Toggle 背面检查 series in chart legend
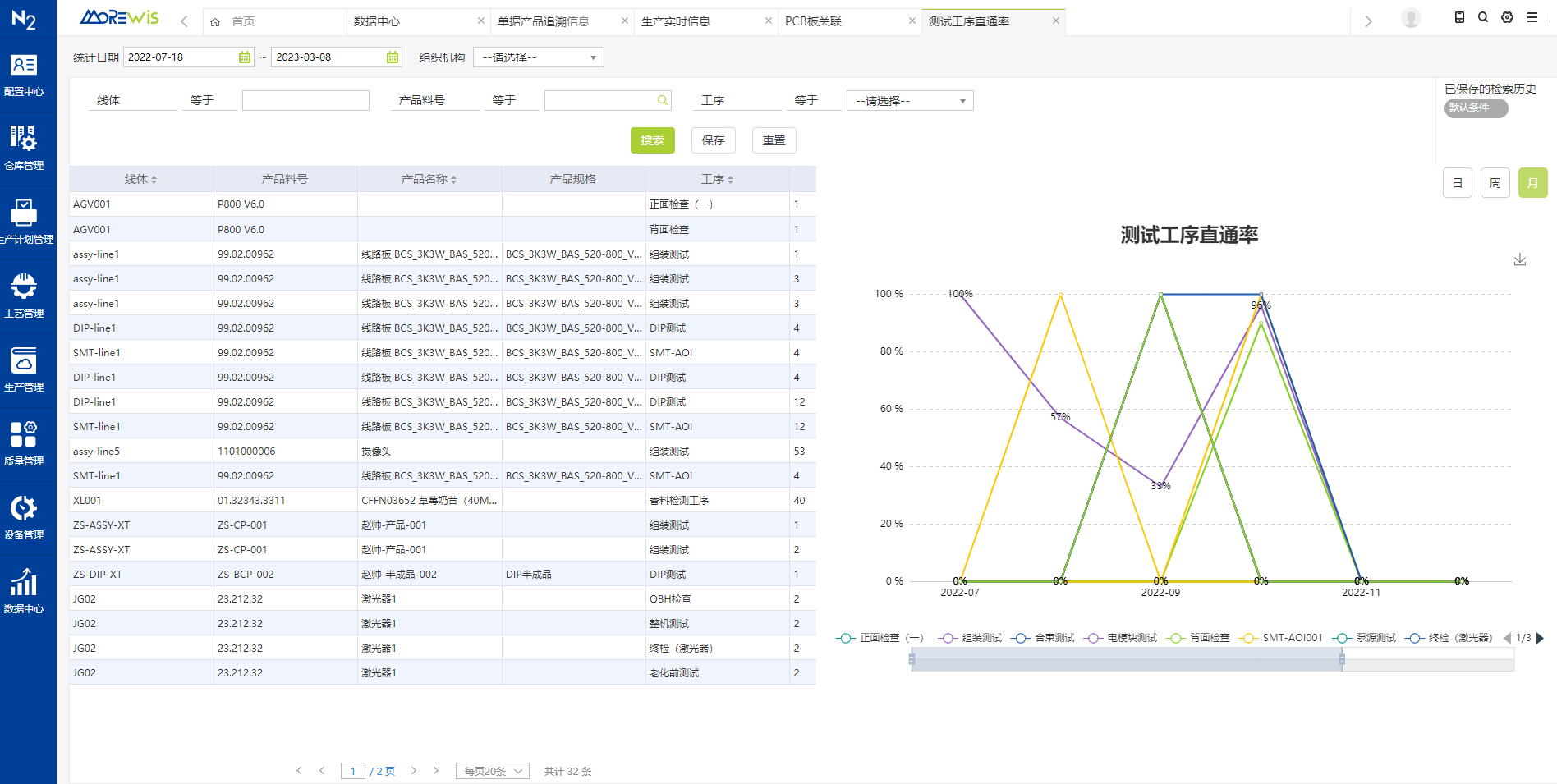The height and width of the screenshot is (784, 1557). coord(1200,638)
